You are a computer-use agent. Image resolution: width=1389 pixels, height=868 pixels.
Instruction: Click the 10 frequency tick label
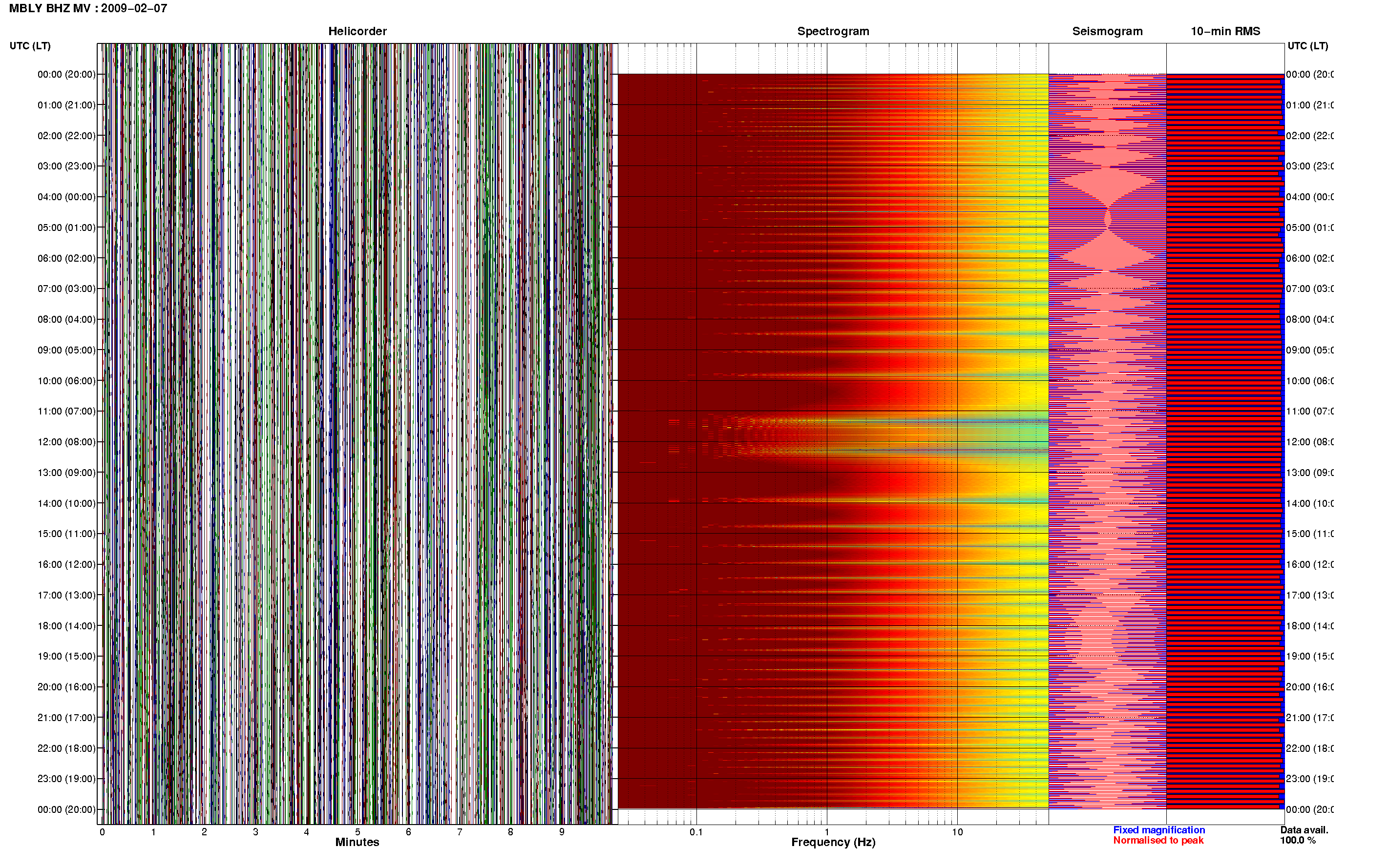coord(957,832)
